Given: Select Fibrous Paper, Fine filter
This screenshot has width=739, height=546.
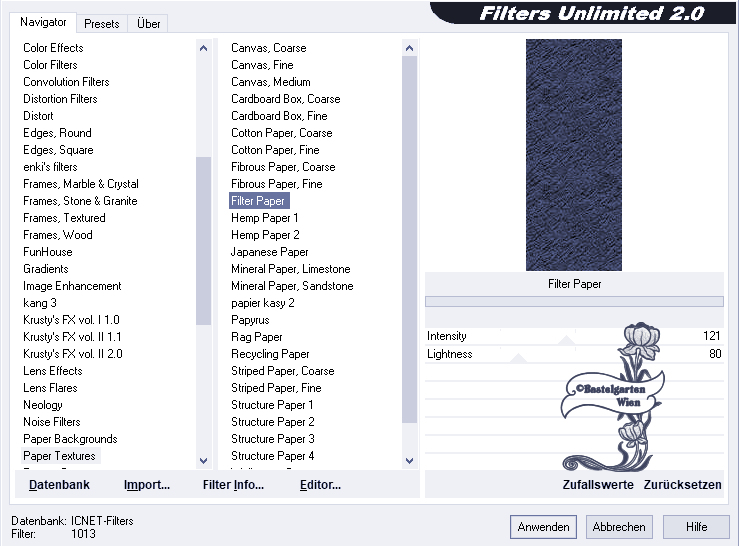Looking at the screenshot, I should (277, 184).
